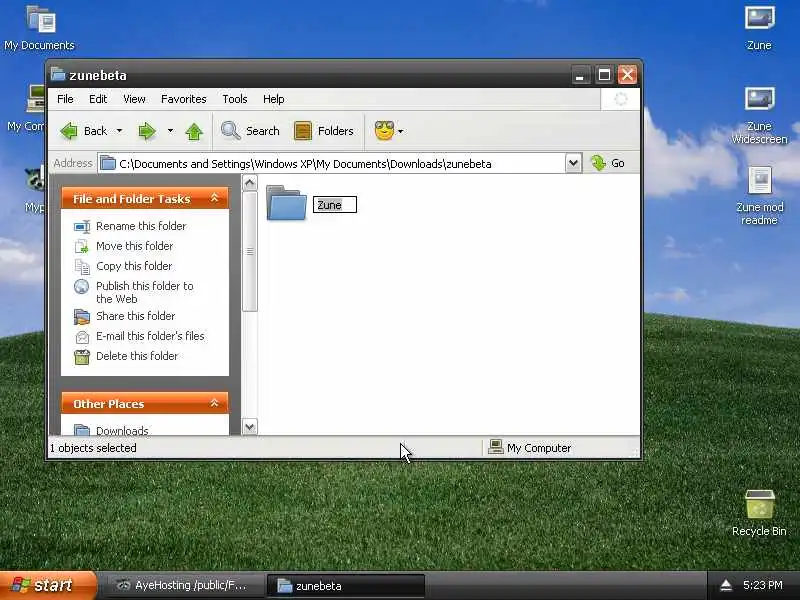Click the zunebeta taskbar button
Screen dimensions: 800x600
pos(345,585)
